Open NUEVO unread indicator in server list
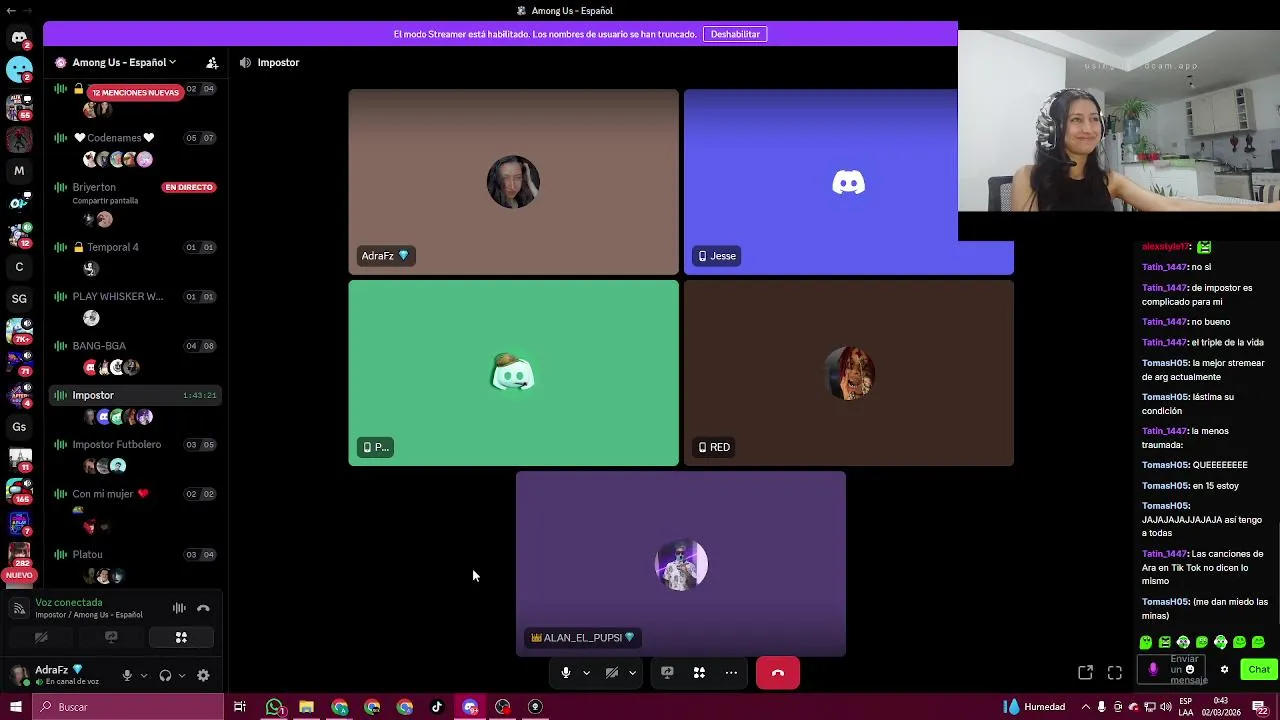 19,575
